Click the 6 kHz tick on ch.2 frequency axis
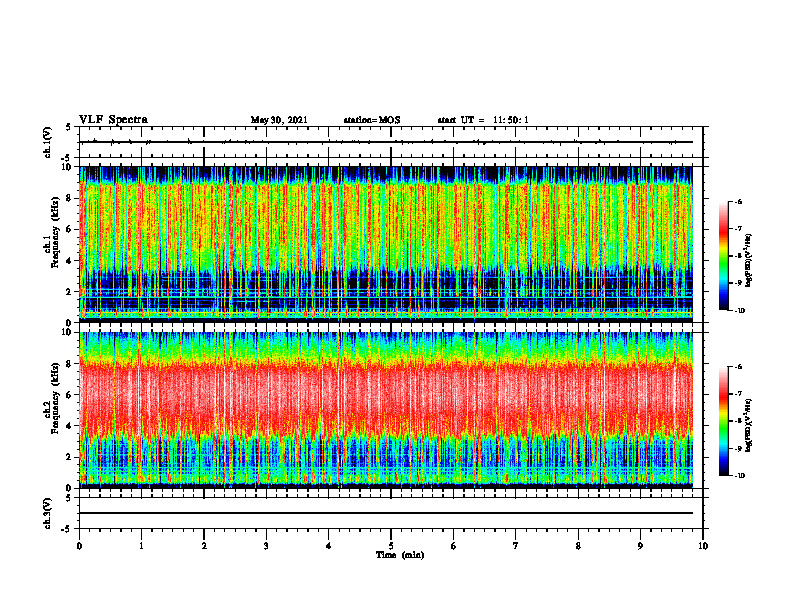 tap(70, 395)
